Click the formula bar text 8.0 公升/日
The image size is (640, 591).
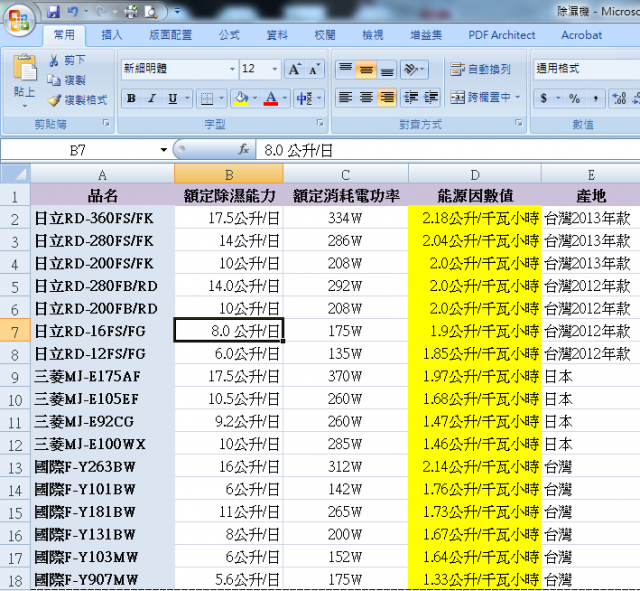click(x=298, y=151)
